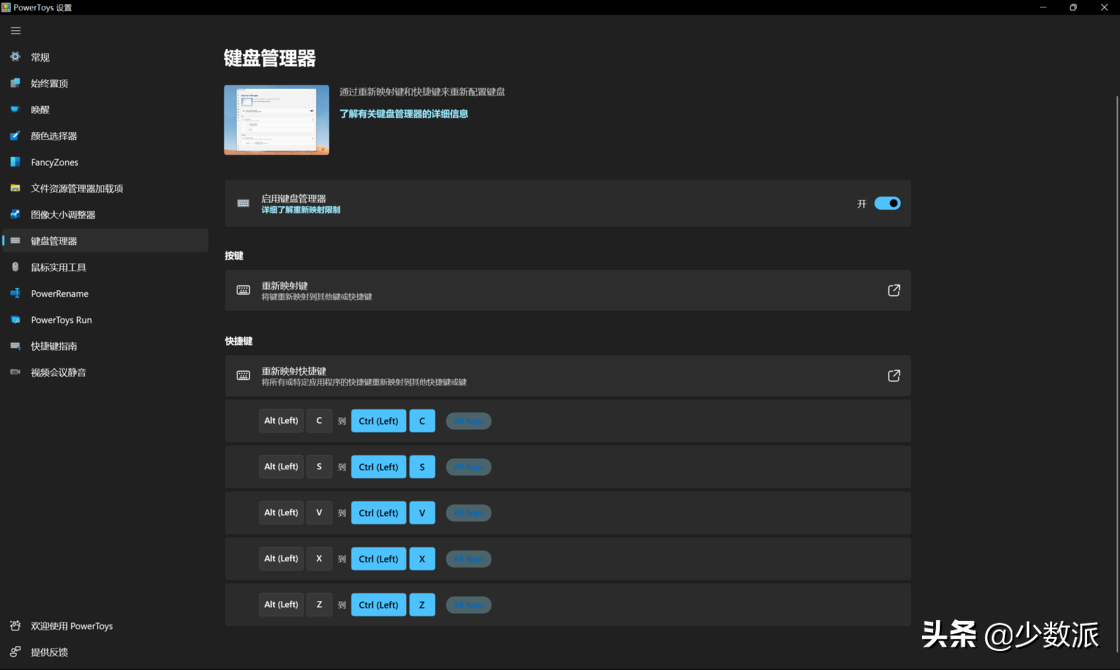Click the All Apps badge on Alt+C shortcut row
The image size is (1120, 670).
pyautogui.click(x=468, y=421)
